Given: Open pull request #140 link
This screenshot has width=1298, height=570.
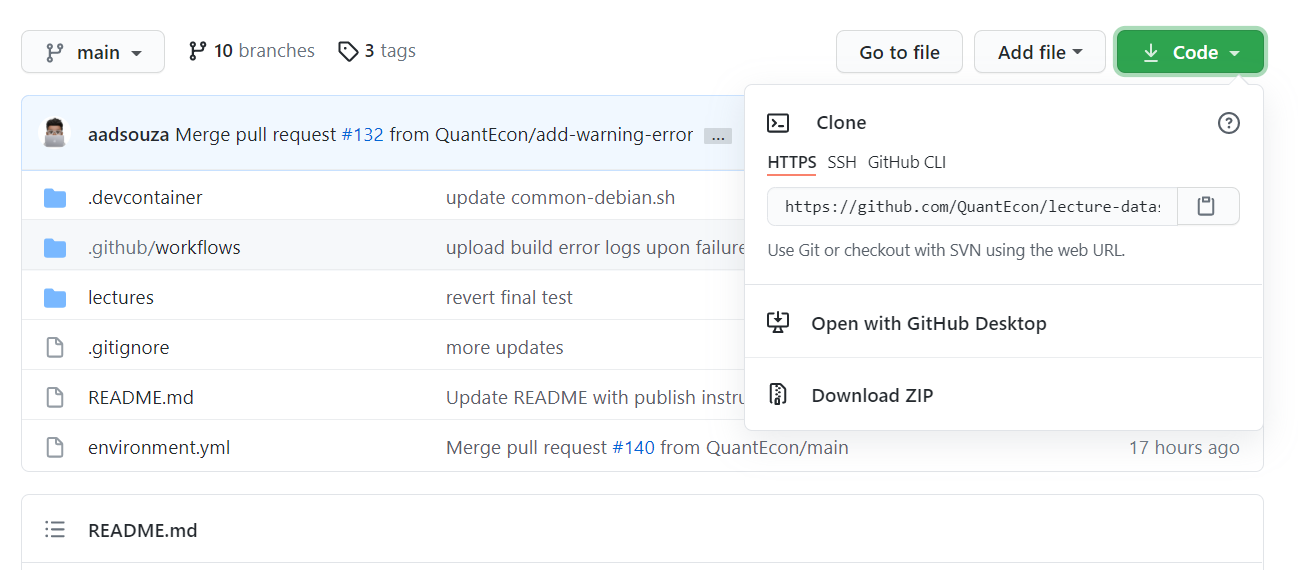Looking at the screenshot, I should (x=633, y=447).
